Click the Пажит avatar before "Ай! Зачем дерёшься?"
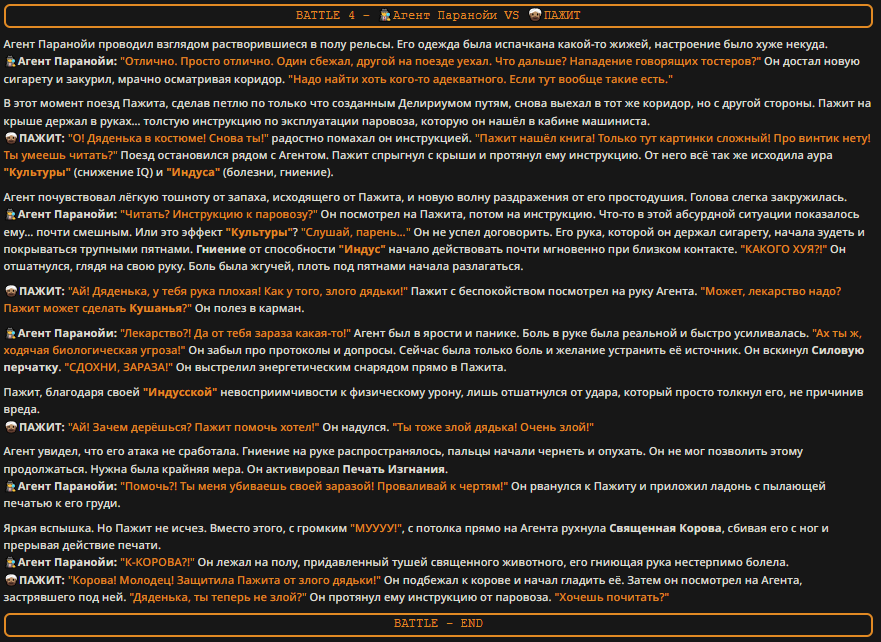This screenshot has height=642, width=881. [11, 427]
